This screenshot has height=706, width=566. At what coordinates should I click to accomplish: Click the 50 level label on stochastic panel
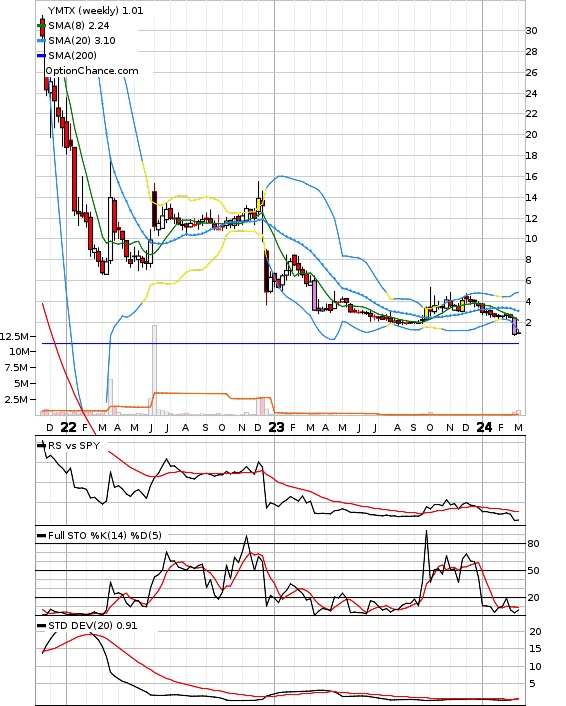pos(533,571)
